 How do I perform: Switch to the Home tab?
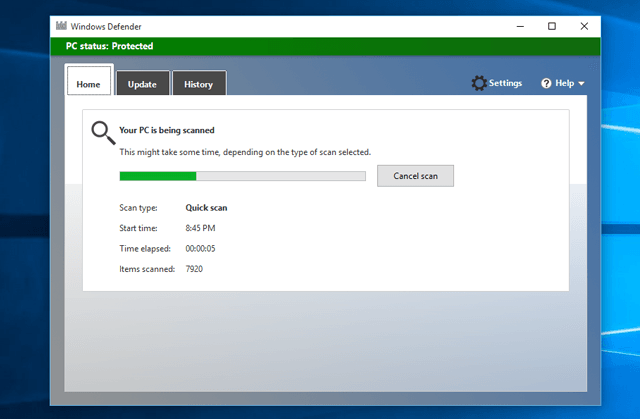click(89, 80)
